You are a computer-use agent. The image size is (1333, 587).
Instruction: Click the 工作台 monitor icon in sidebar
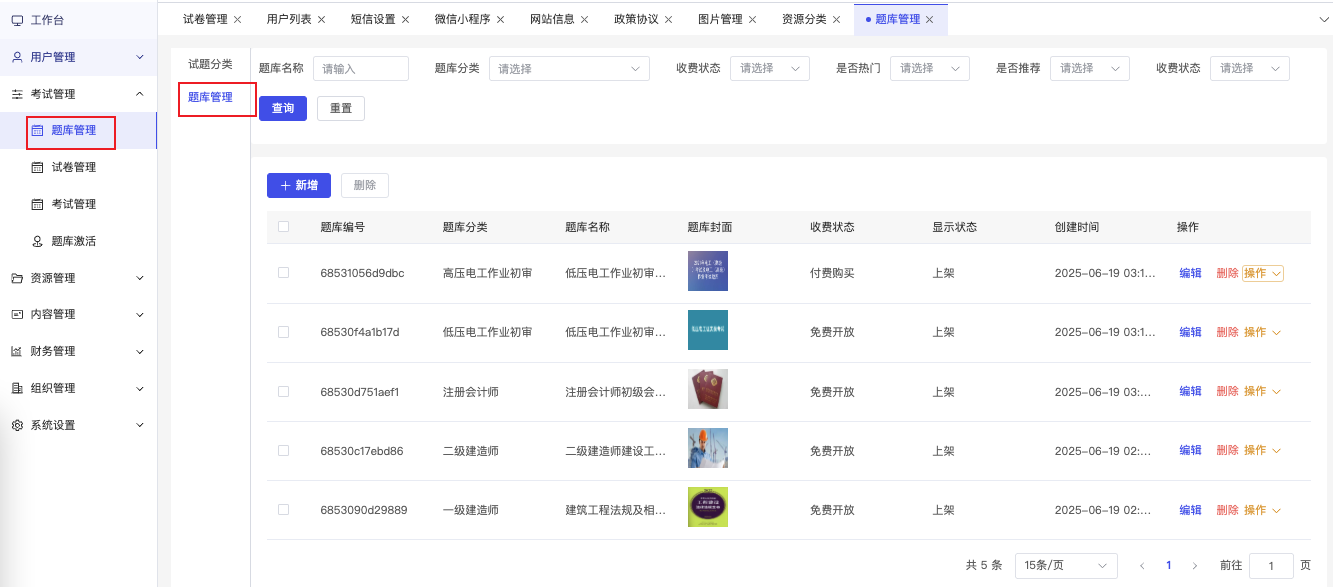click(17, 20)
